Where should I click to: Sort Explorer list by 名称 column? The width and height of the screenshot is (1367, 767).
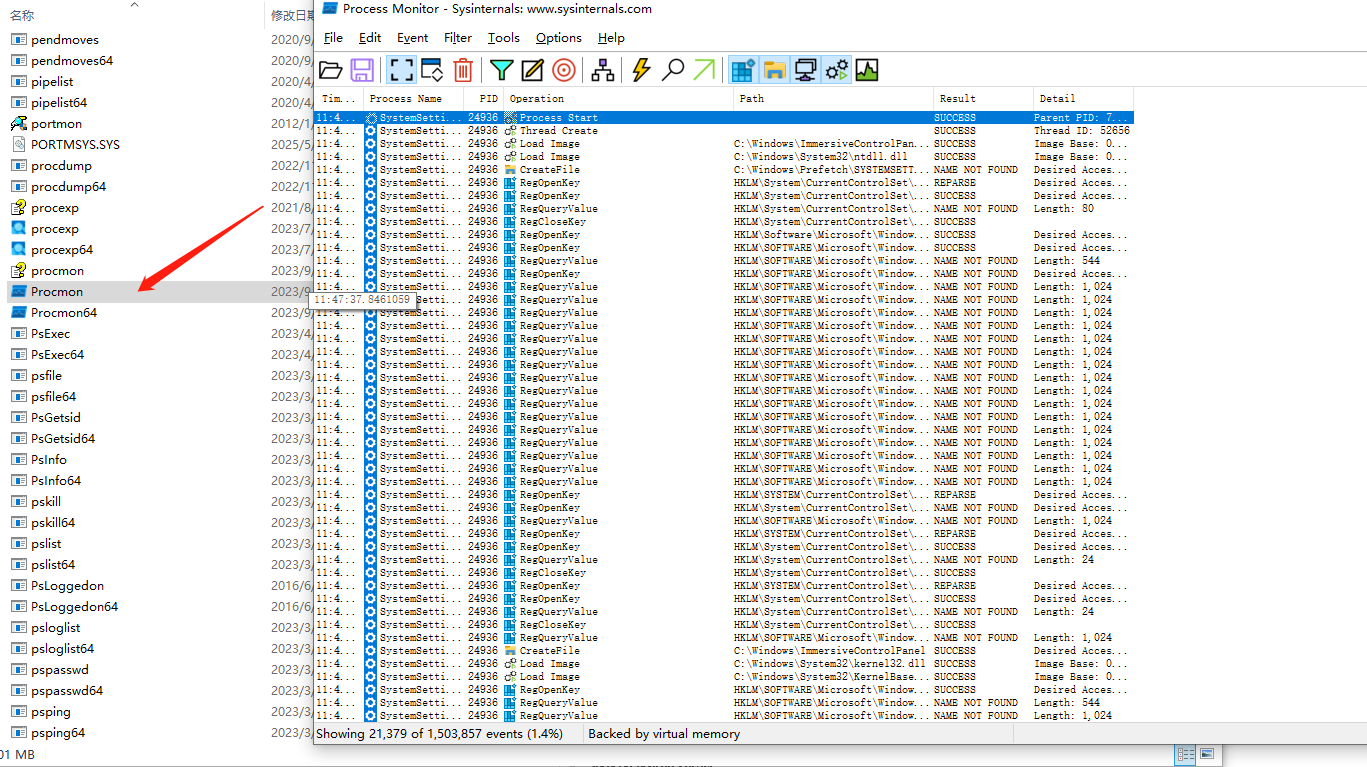(21, 16)
